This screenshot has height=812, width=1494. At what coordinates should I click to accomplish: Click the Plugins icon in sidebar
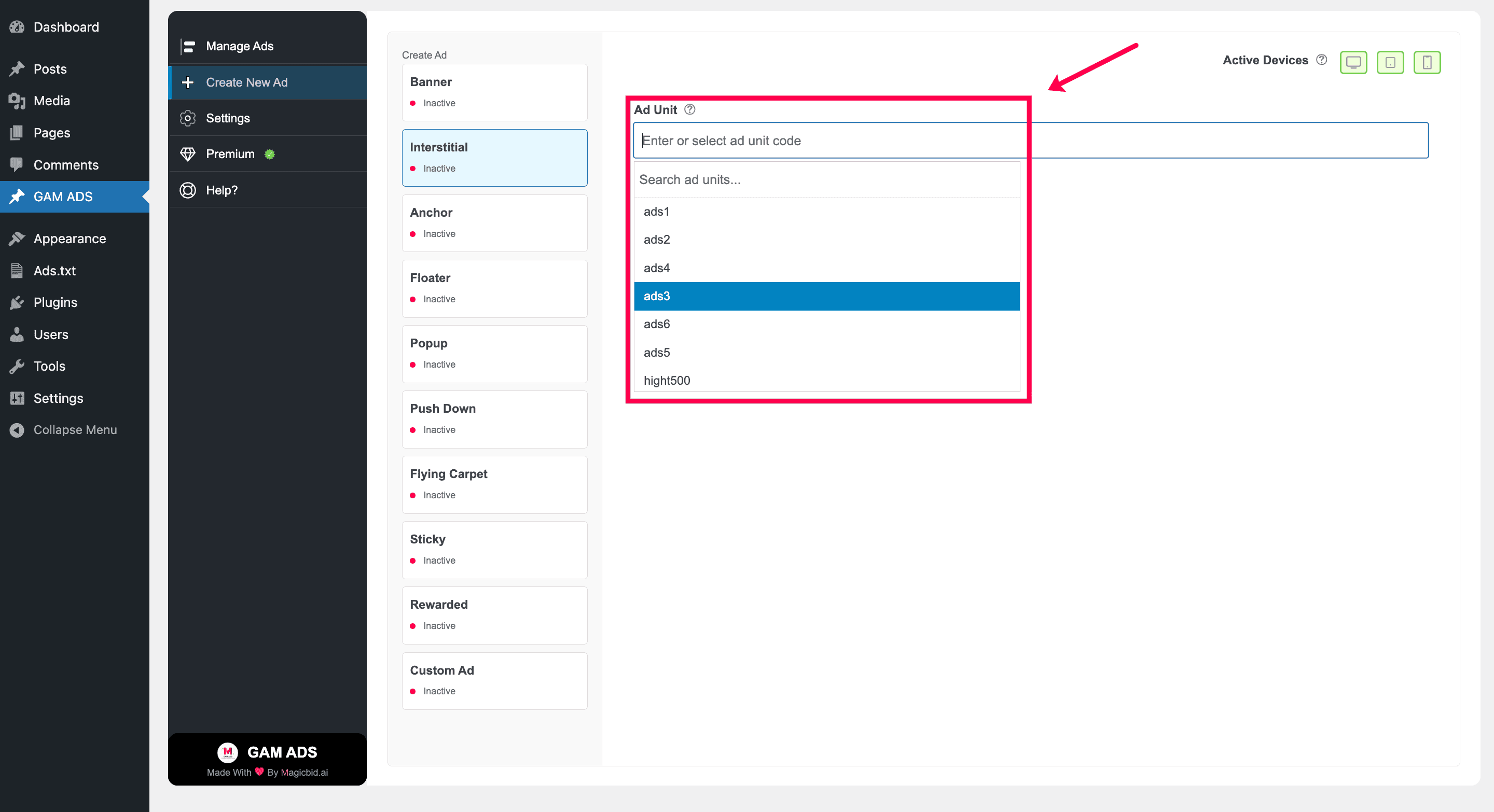coord(17,302)
